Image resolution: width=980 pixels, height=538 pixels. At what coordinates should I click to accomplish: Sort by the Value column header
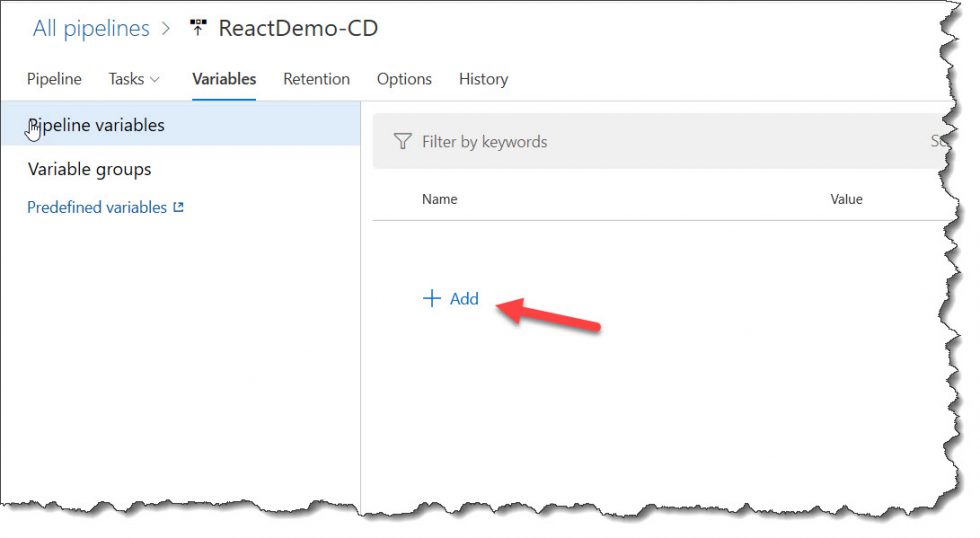[x=846, y=199]
